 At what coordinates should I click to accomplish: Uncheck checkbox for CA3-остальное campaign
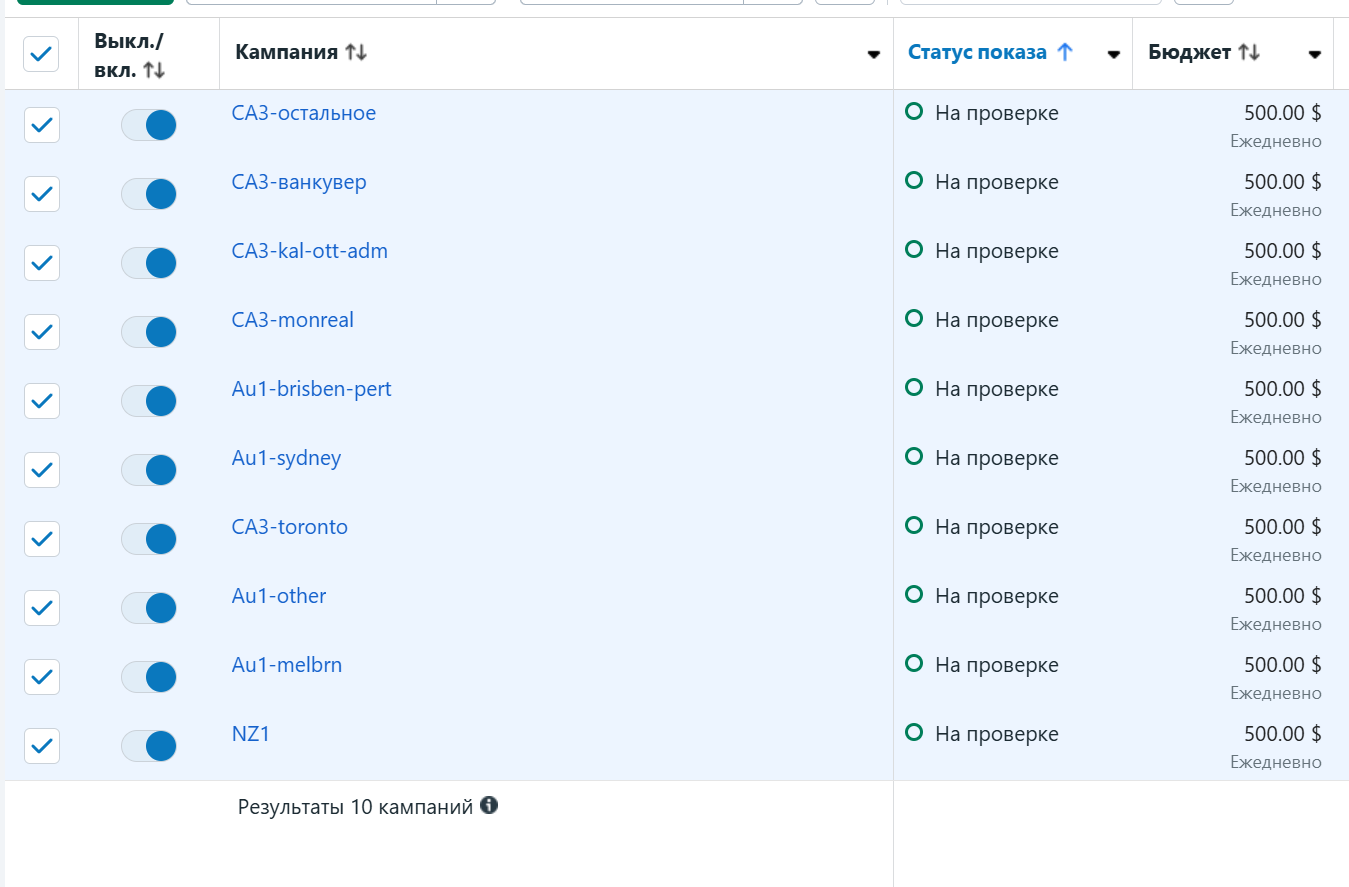42,125
